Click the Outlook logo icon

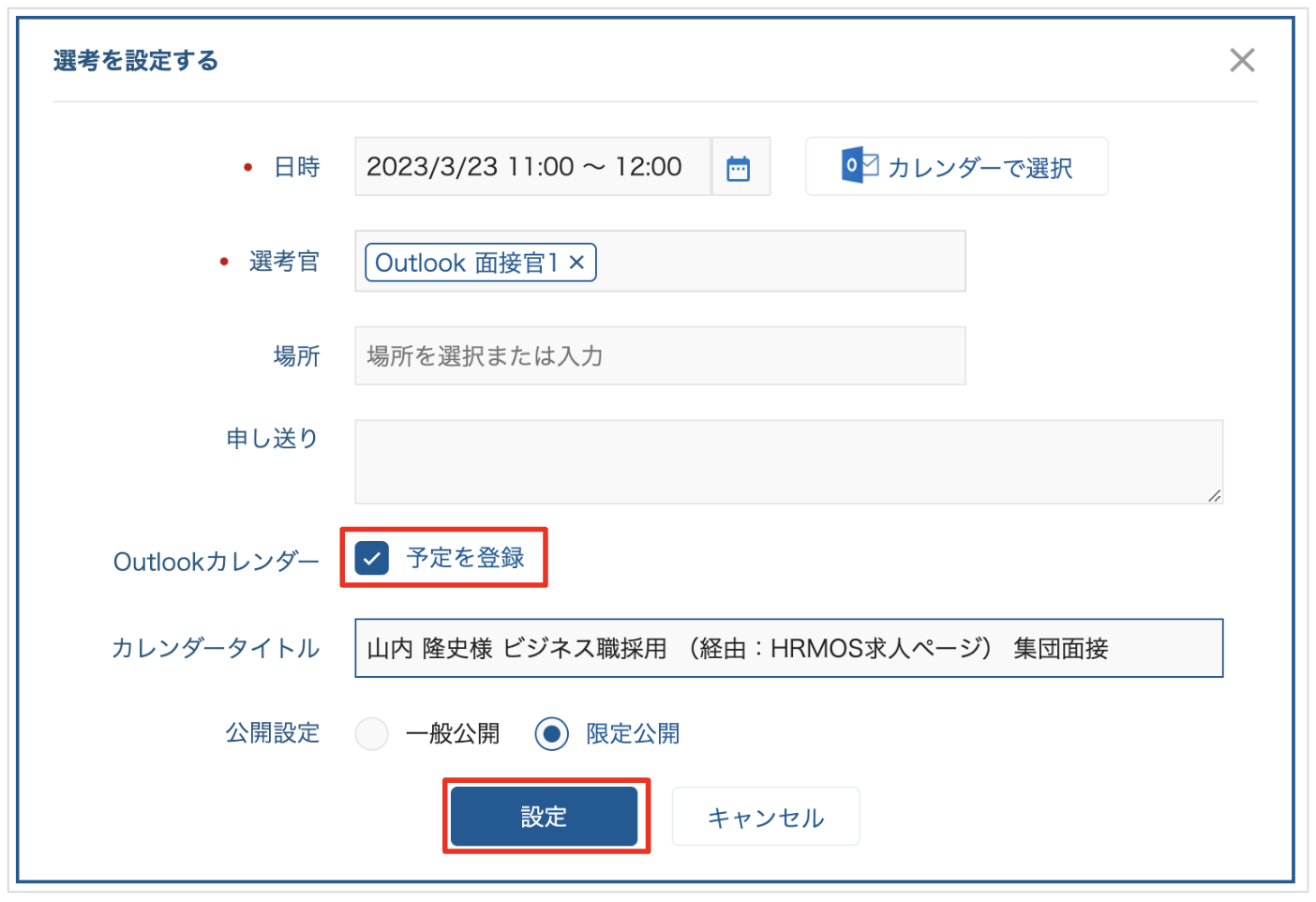click(x=858, y=166)
